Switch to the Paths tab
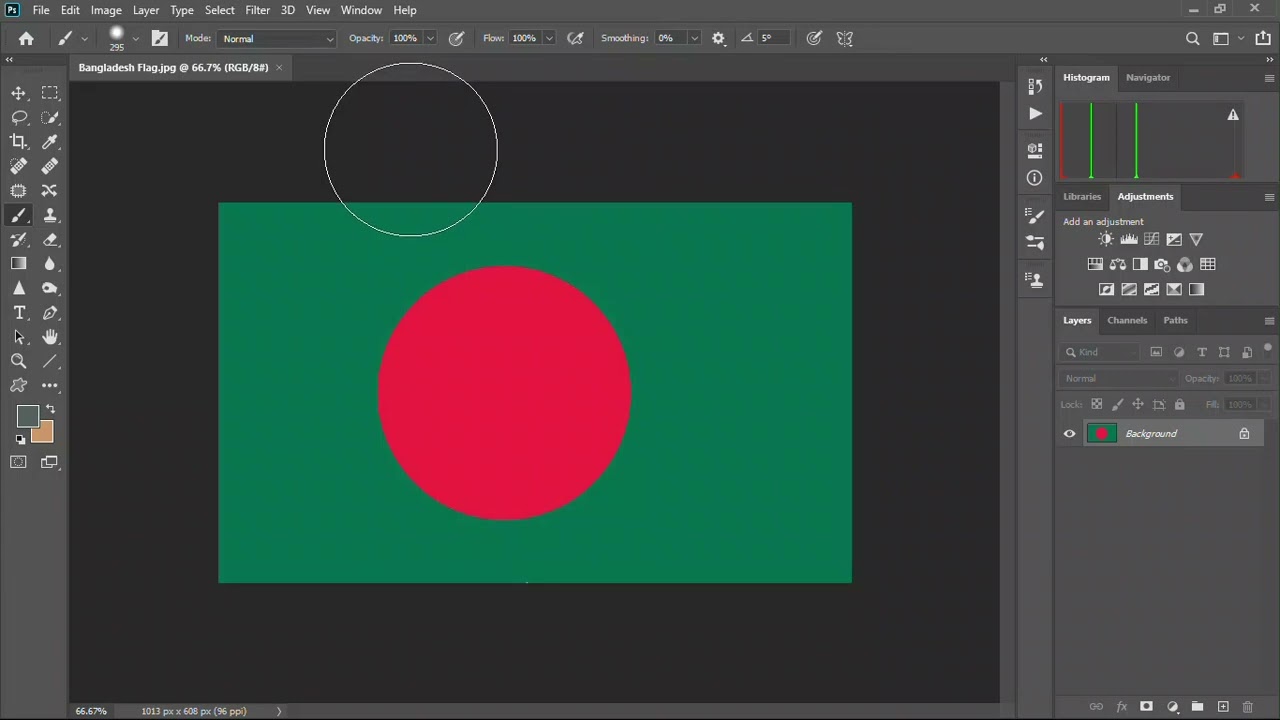Screen dimensions: 1280x720 coord(1175,320)
